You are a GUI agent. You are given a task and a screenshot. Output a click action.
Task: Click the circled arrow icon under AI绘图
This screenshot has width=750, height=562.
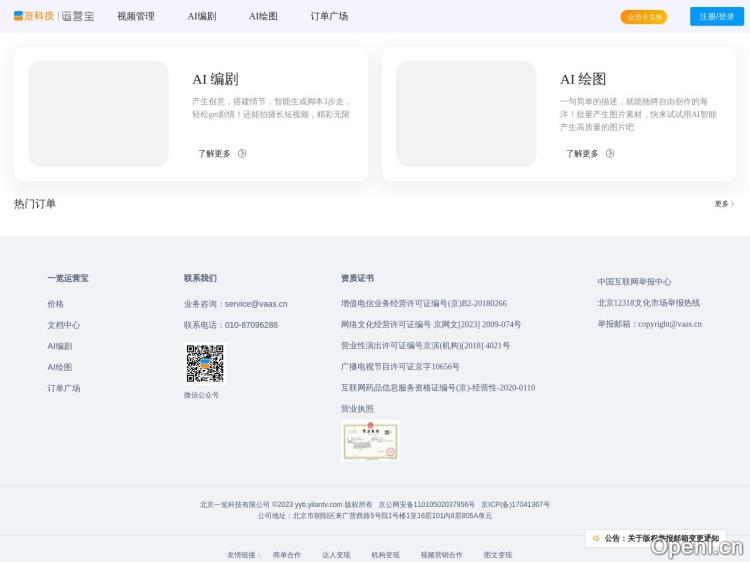[x=610, y=154]
